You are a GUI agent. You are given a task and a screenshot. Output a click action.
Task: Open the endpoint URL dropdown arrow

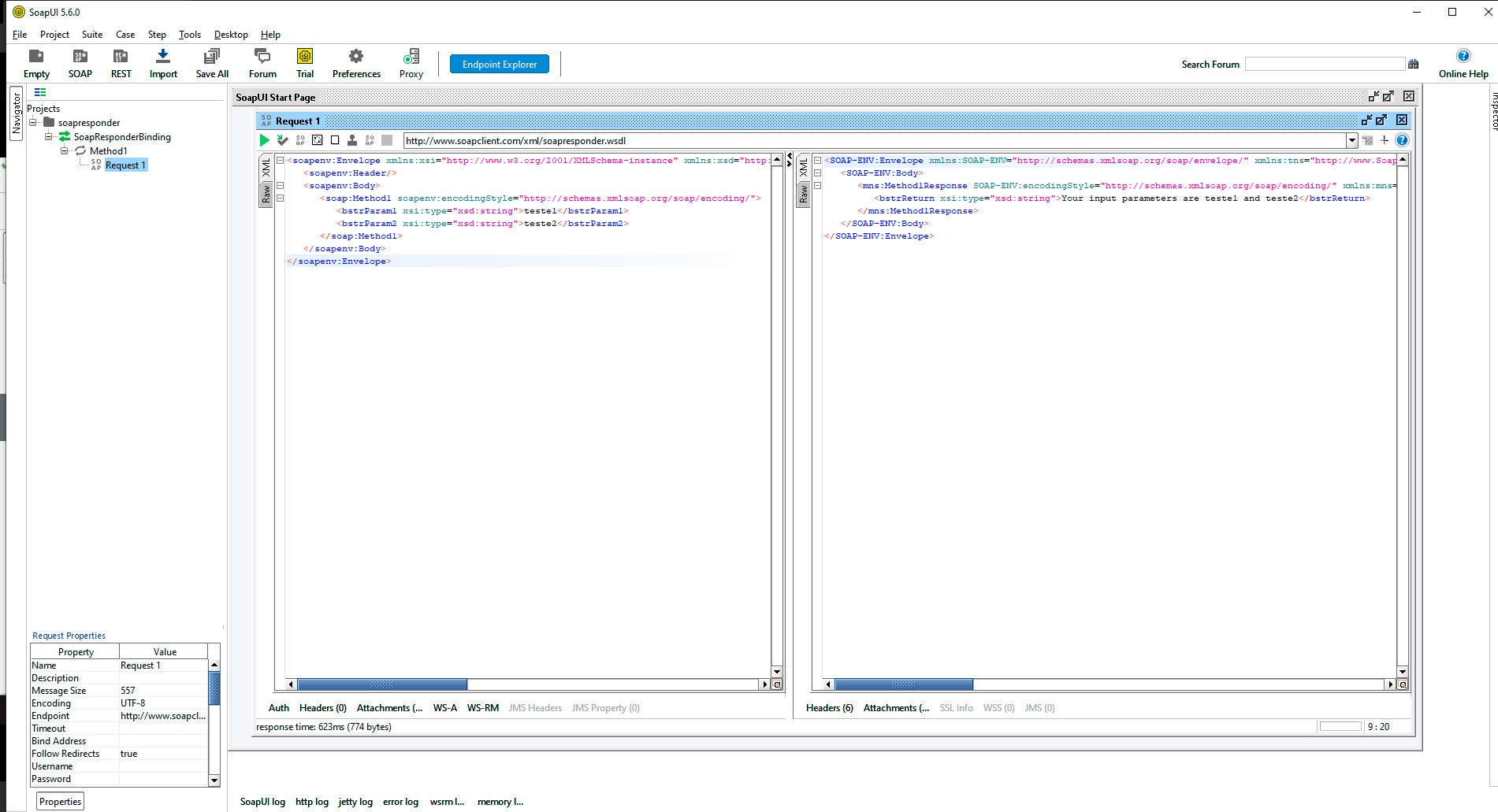[x=1352, y=140]
